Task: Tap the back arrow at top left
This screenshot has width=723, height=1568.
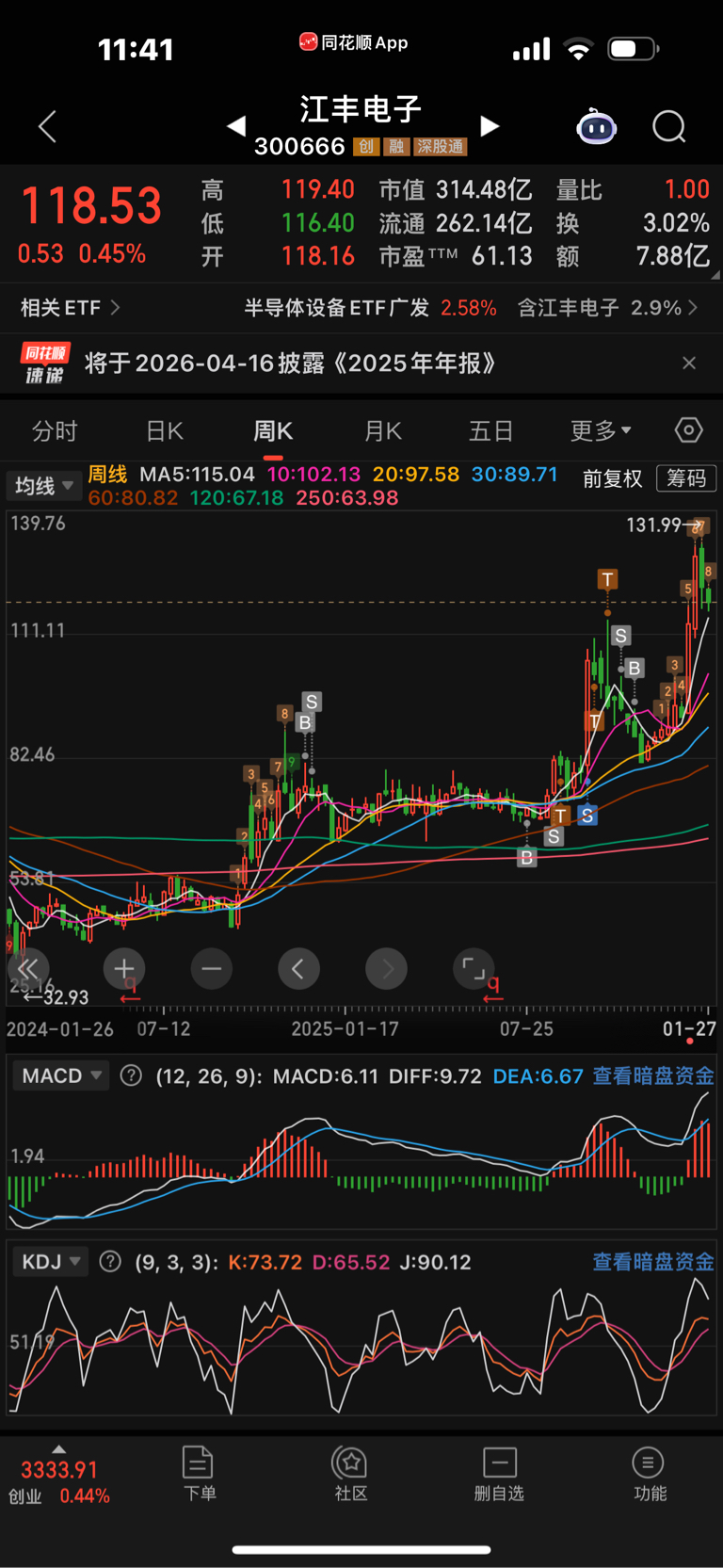Action: click(48, 126)
